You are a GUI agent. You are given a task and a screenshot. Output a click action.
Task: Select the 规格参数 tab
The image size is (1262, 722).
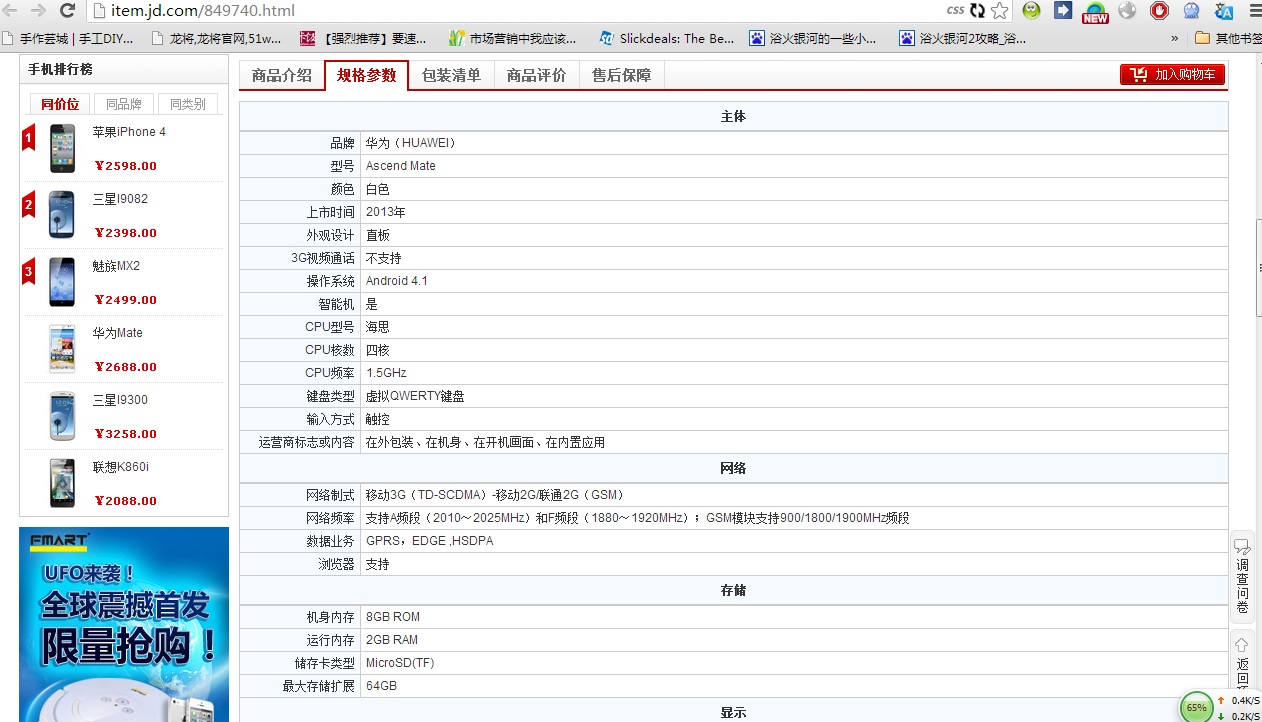click(x=367, y=75)
